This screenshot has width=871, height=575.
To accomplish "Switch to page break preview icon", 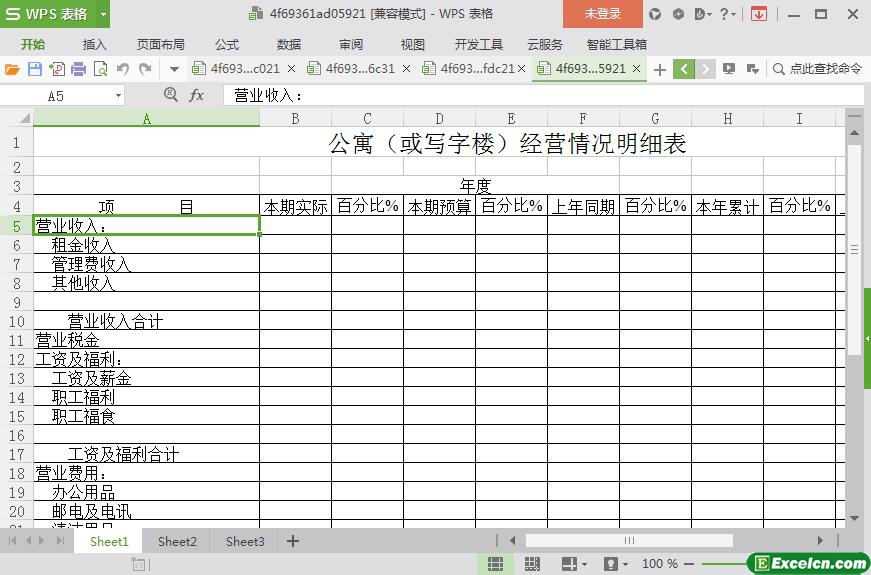I will point(532,564).
